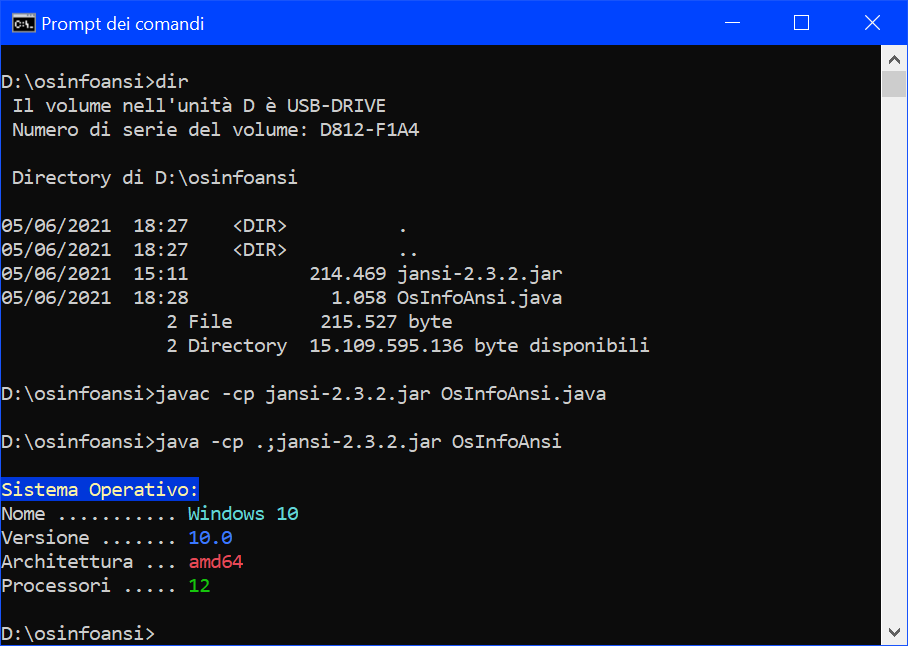Click the last 'D:\osinfoansi>' prompt

pos(78,633)
